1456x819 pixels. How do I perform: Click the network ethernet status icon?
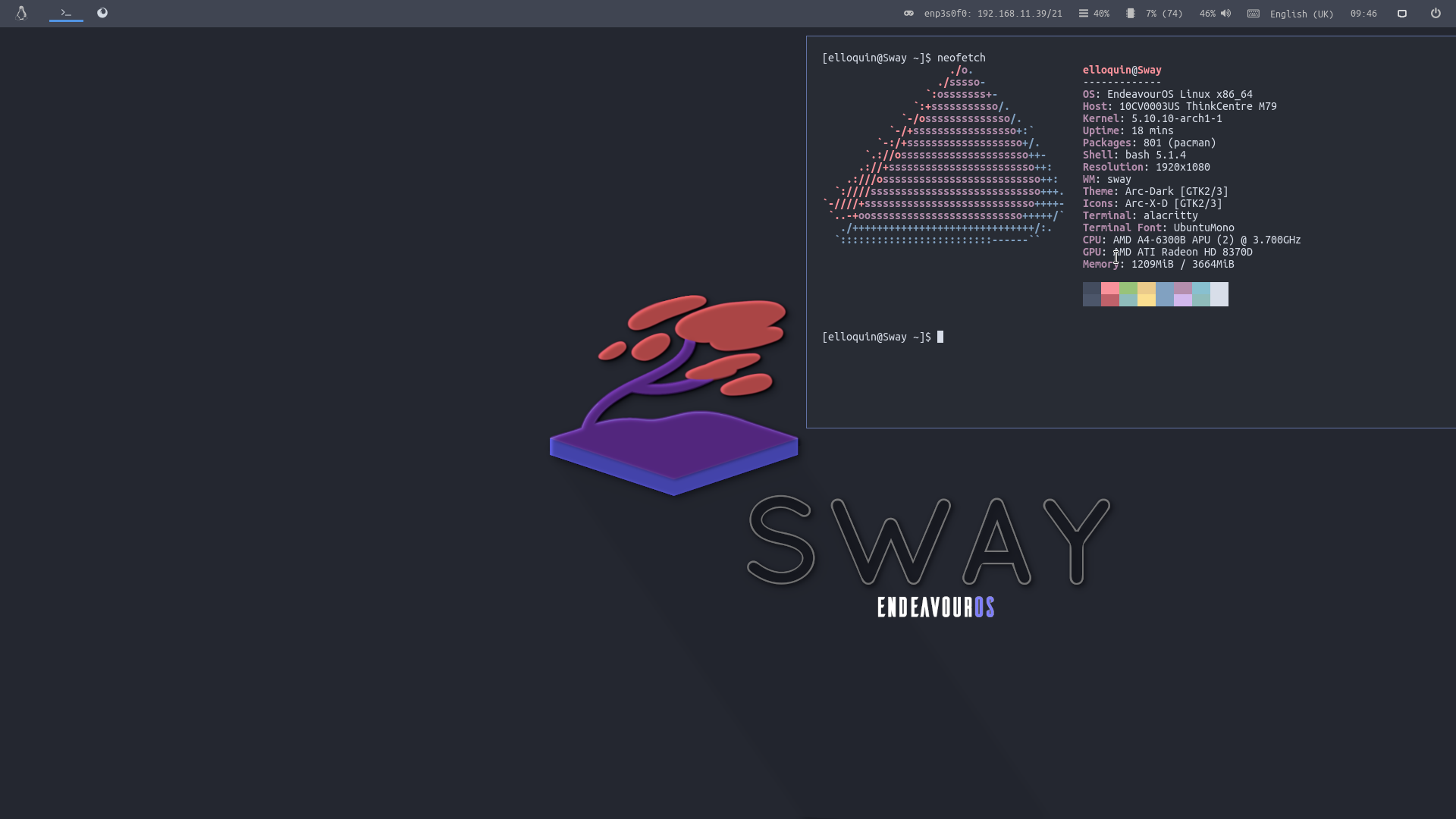click(908, 14)
